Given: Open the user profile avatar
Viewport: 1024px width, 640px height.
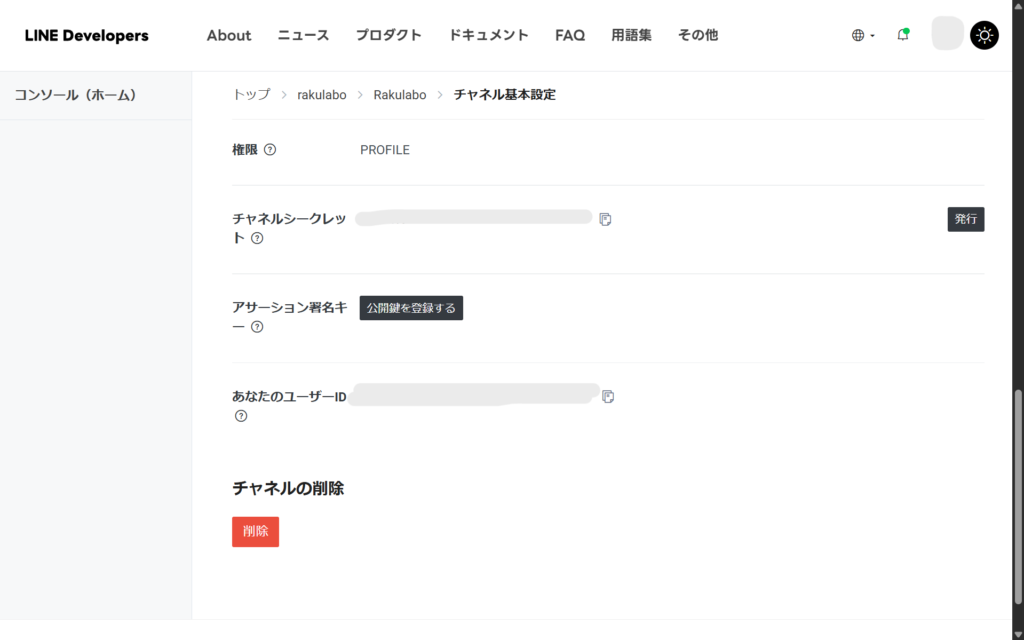Looking at the screenshot, I should pyautogui.click(x=946, y=35).
